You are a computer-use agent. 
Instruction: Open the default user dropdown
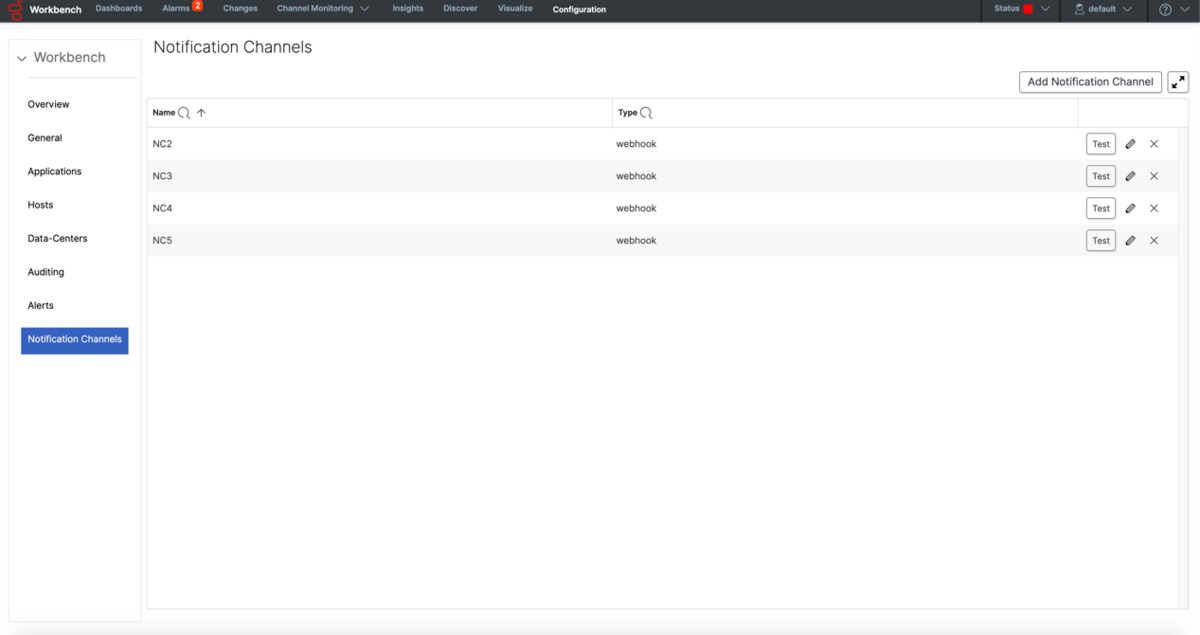coord(1103,9)
